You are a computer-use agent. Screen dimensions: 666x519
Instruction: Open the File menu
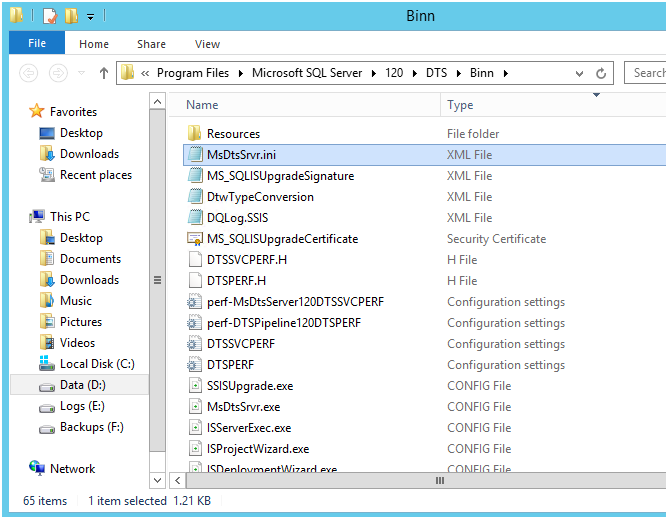click(x=37, y=43)
